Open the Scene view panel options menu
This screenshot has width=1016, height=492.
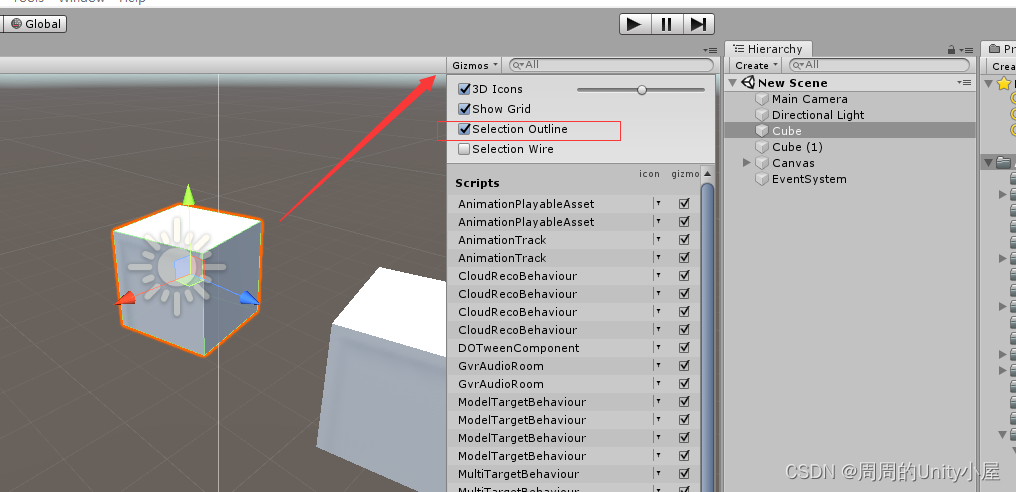(711, 50)
